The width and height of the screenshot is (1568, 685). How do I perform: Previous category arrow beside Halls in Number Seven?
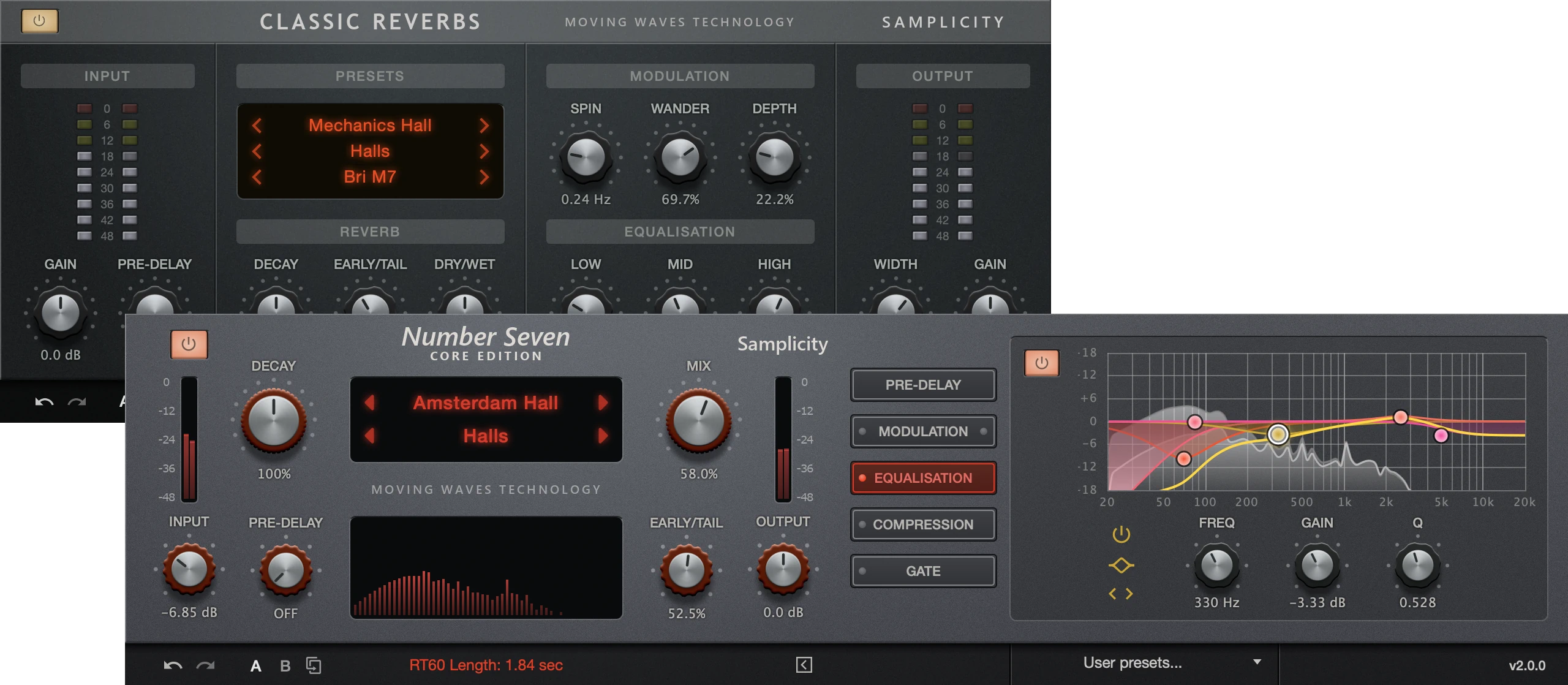369,436
